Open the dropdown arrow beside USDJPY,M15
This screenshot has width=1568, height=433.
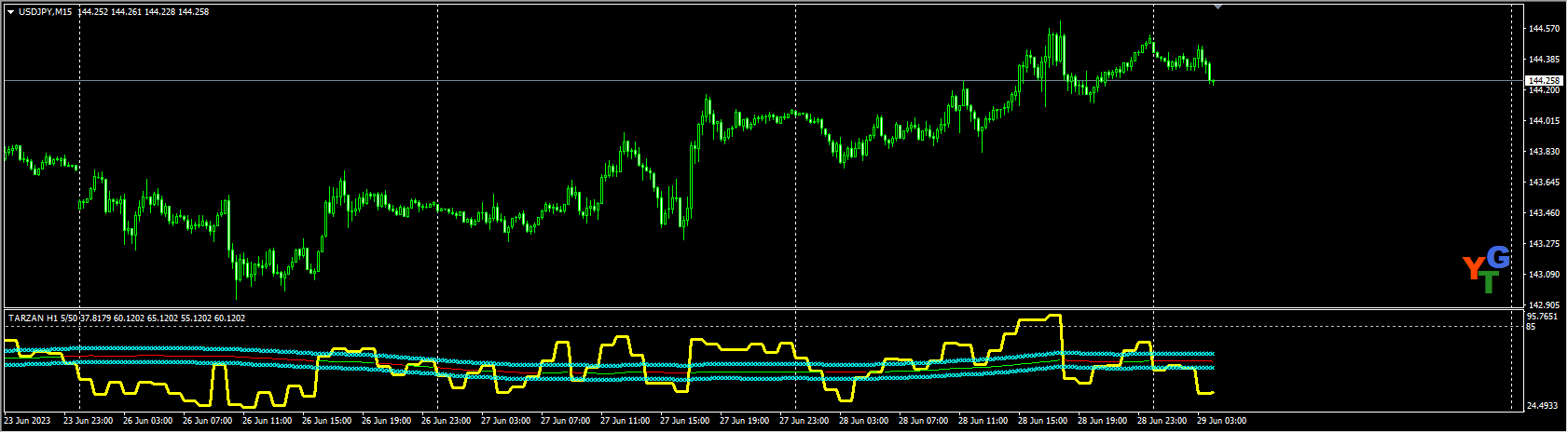[10, 12]
